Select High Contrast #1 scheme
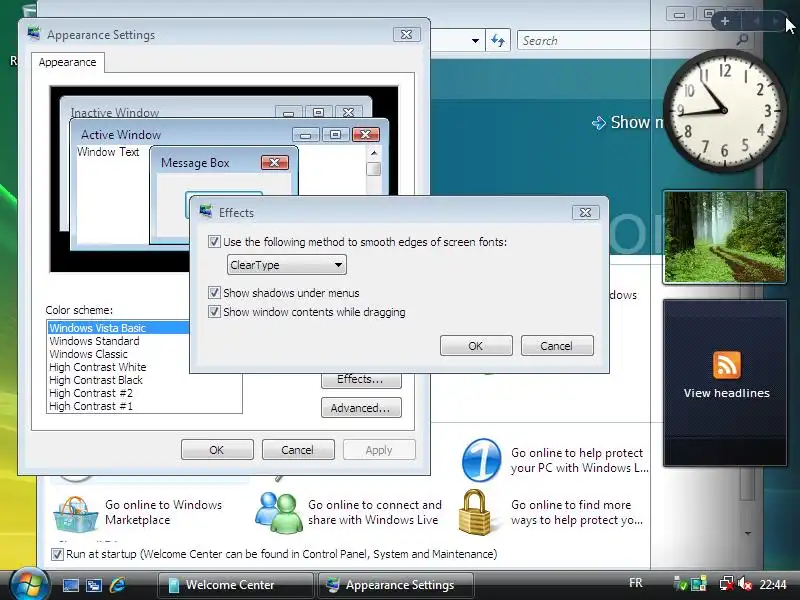 (x=91, y=406)
